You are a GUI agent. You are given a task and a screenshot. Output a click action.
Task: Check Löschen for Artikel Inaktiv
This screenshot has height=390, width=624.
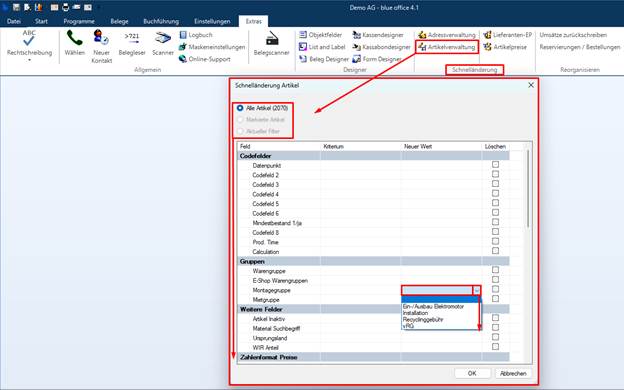(x=495, y=318)
